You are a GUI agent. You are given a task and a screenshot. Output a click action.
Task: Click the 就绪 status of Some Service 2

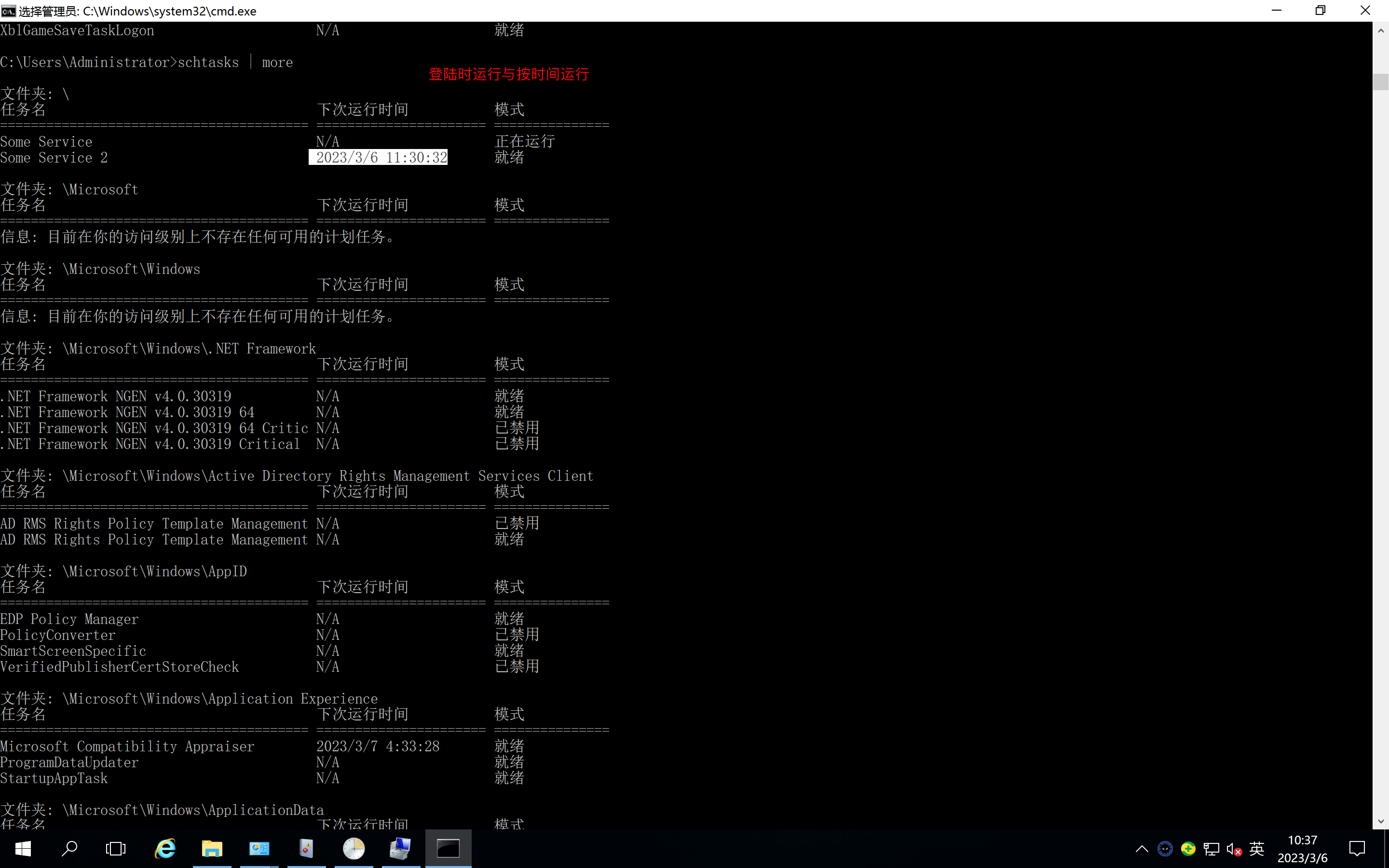pyautogui.click(x=509, y=157)
